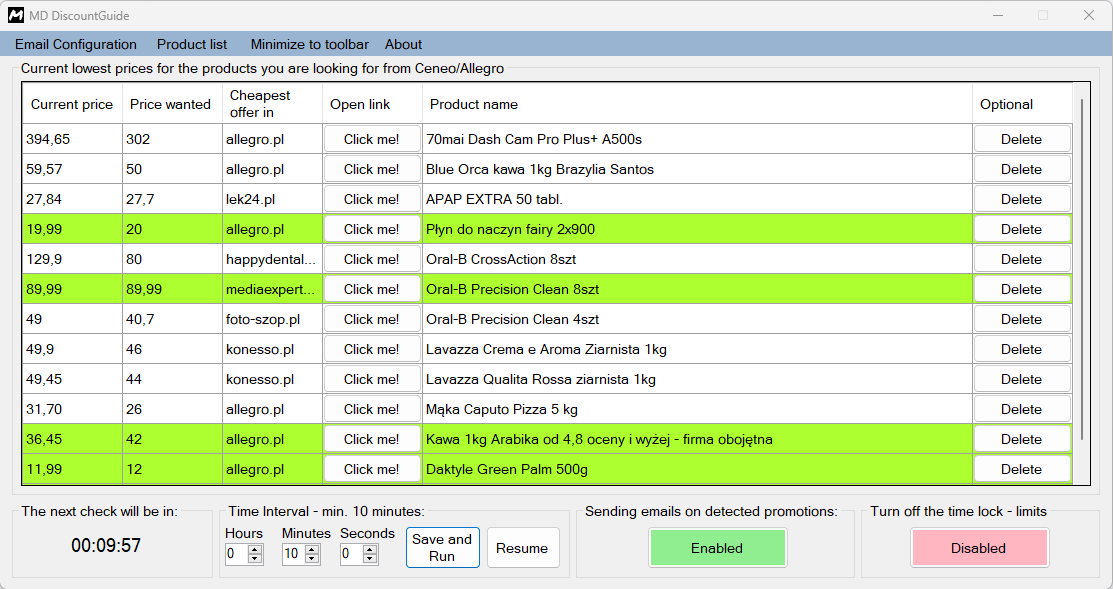
Task: Click the Current price column header
Action: [72, 104]
